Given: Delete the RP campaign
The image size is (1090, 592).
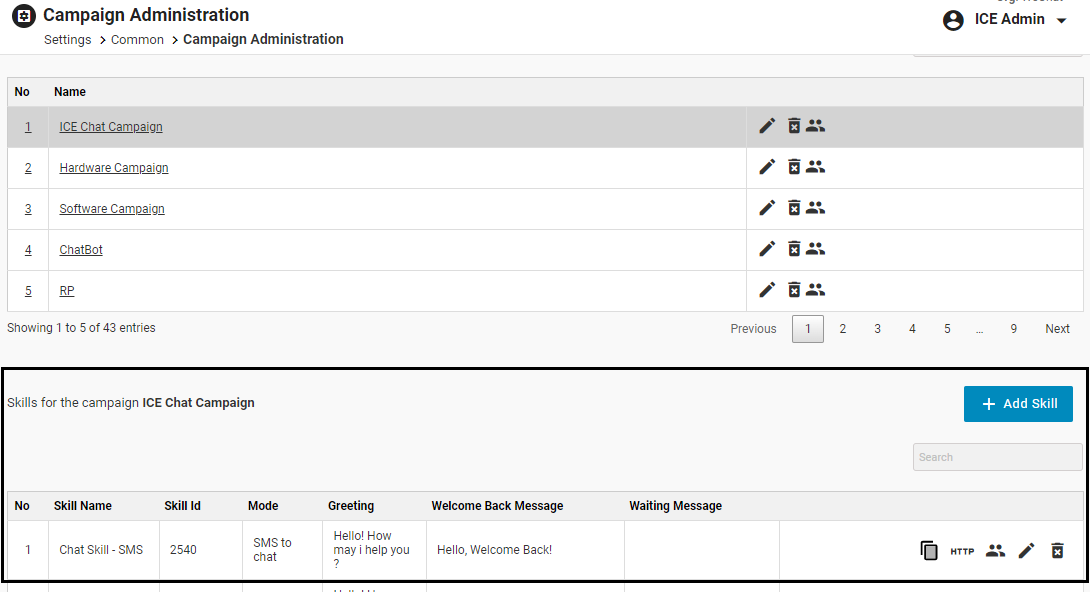Looking at the screenshot, I should pyautogui.click(x=794, y=290).
